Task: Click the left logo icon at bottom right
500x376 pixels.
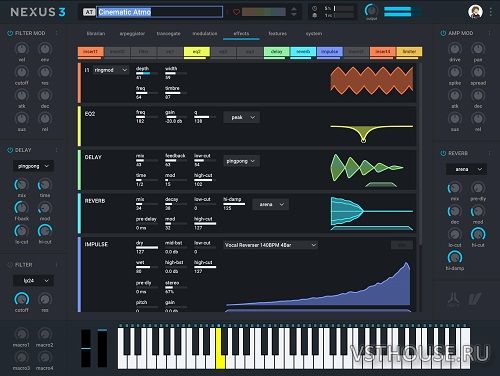Action: tap(453, 298)
